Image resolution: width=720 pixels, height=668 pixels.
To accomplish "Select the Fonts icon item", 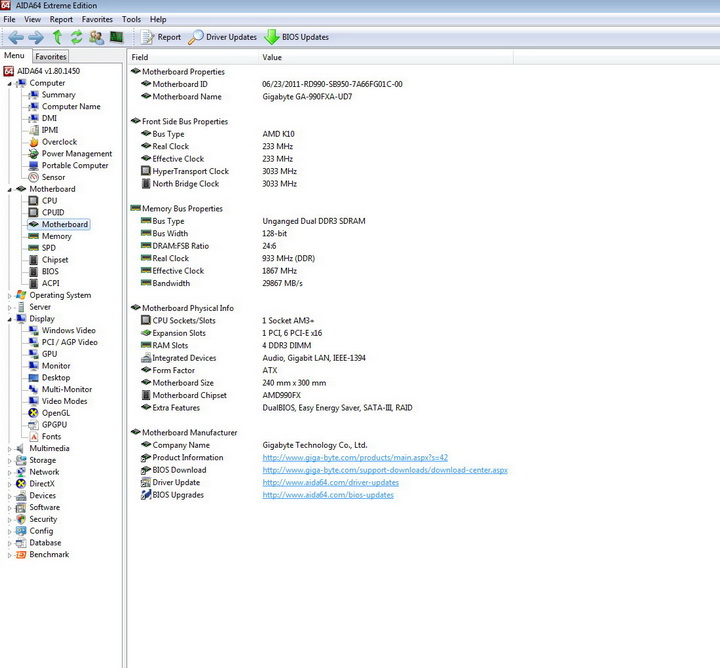I will click(34, 437).
